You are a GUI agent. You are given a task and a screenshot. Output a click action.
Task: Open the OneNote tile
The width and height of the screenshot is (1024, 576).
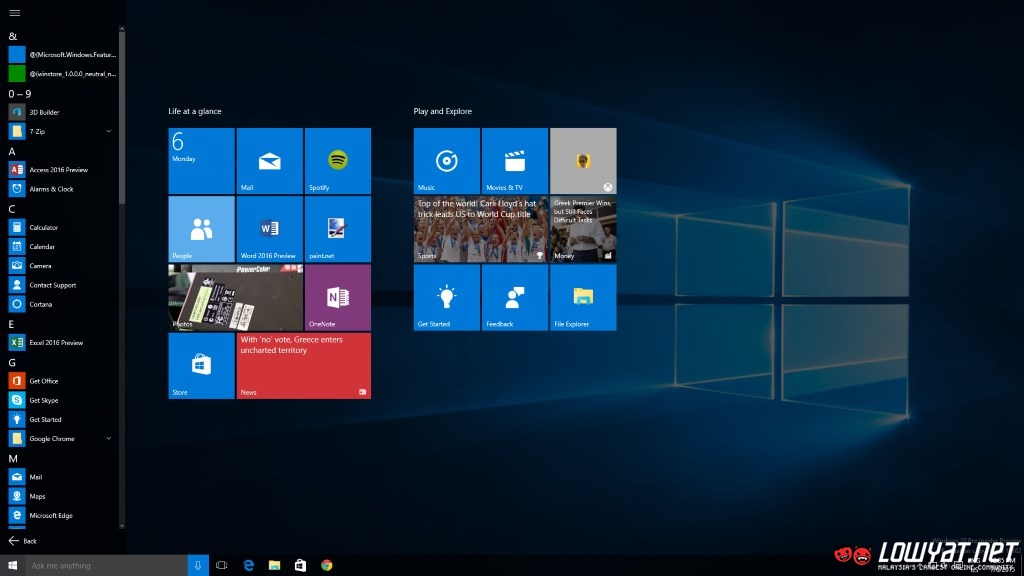pos(337,297)
